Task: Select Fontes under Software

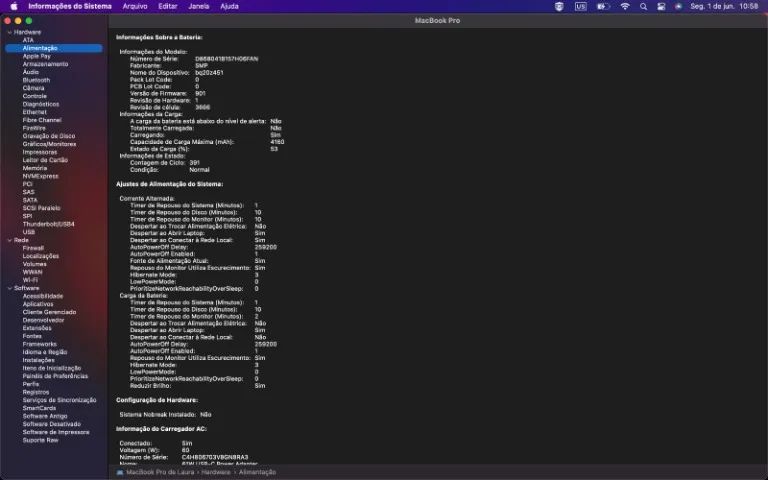Action: 32,336
